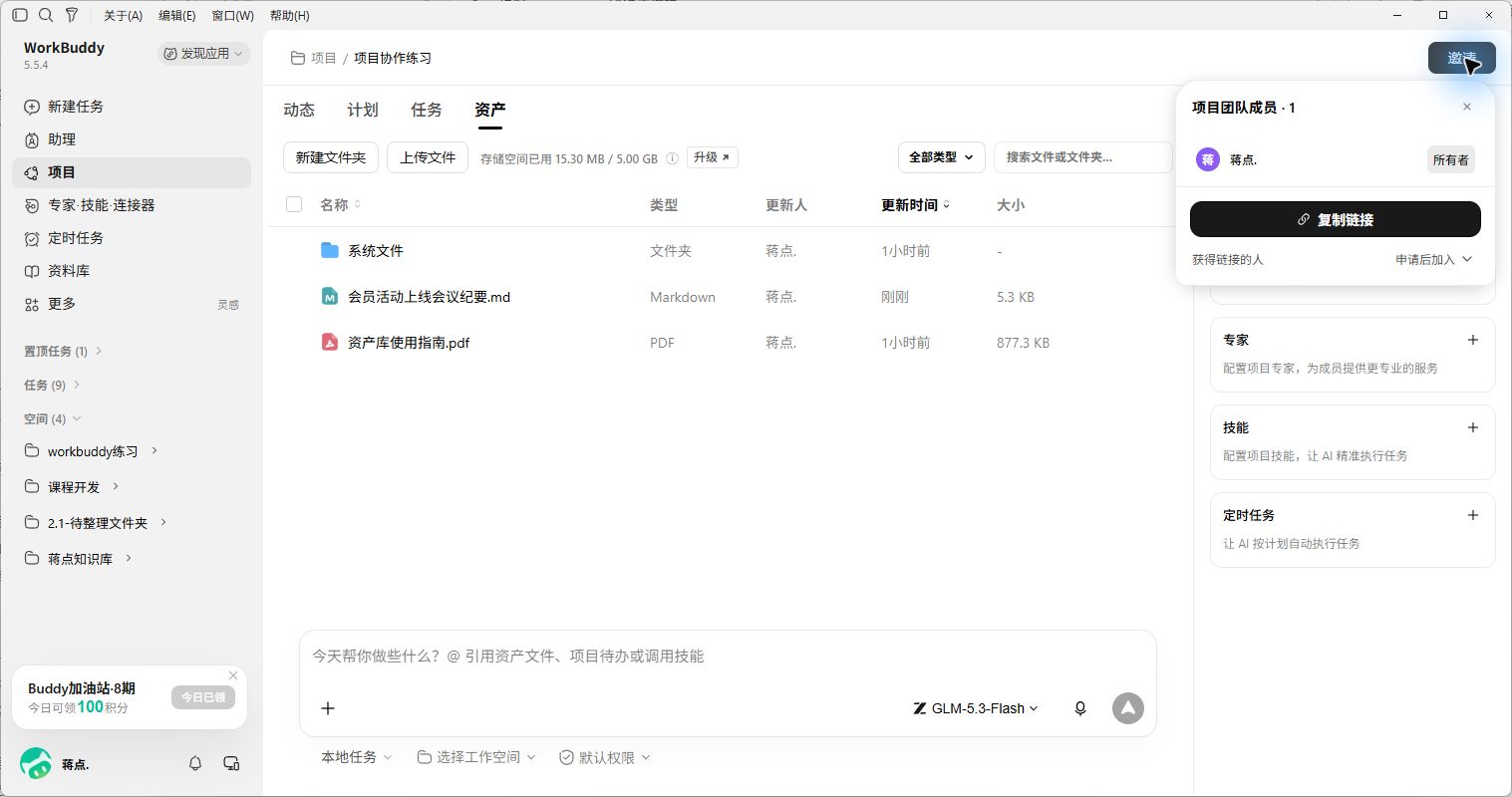Open the 帮助(H) menu
The image size is (1512, 797).
click(290, 15)
